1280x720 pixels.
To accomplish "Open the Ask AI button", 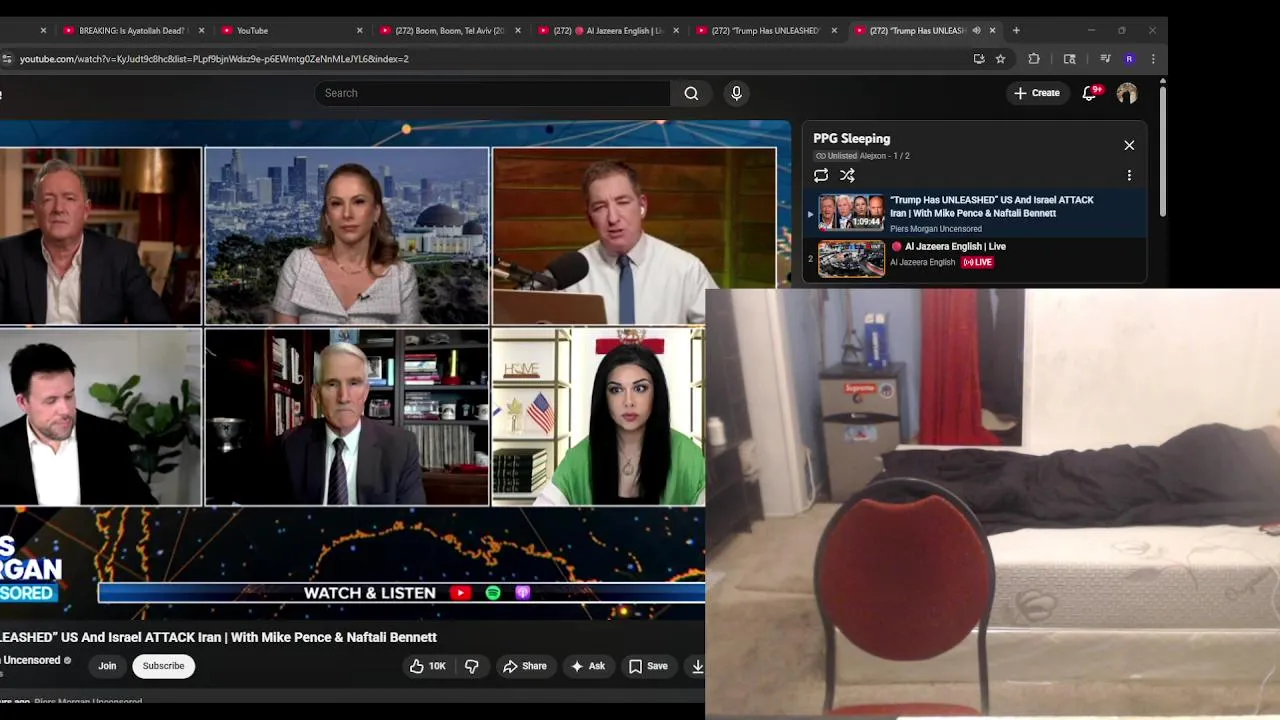I will 588,666.
